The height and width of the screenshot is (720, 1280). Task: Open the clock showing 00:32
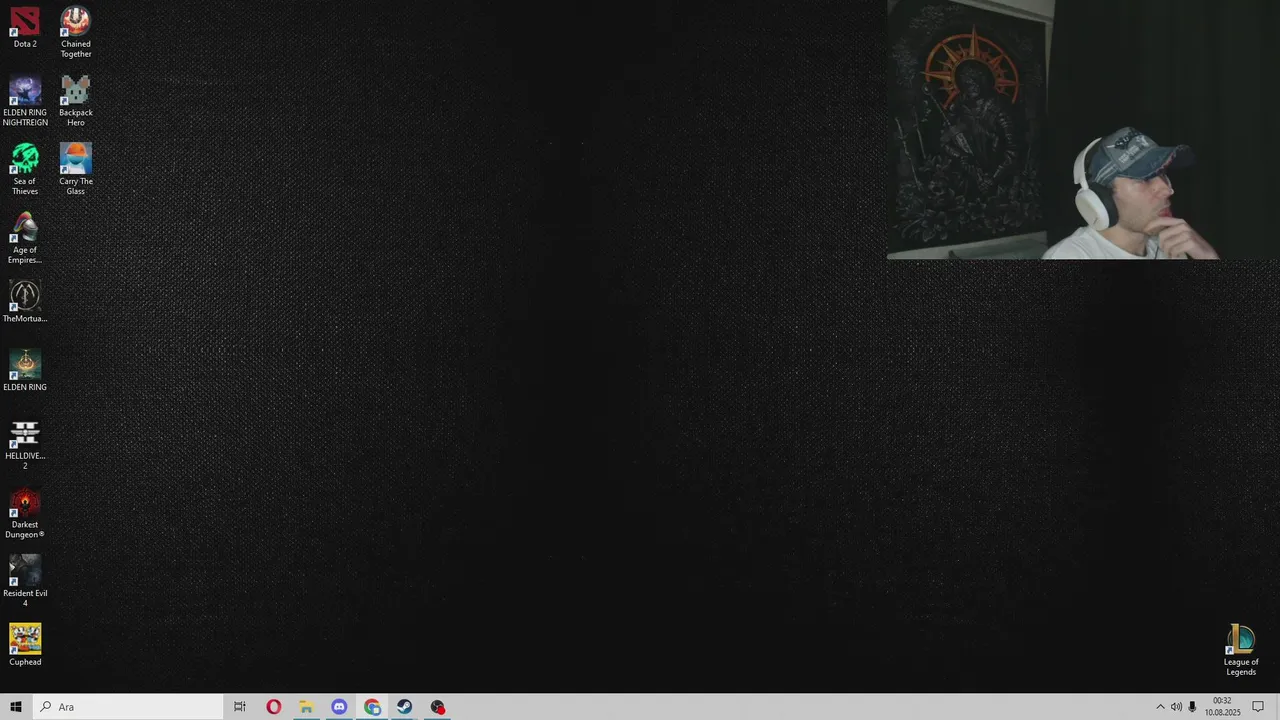tap(1222, 707)
